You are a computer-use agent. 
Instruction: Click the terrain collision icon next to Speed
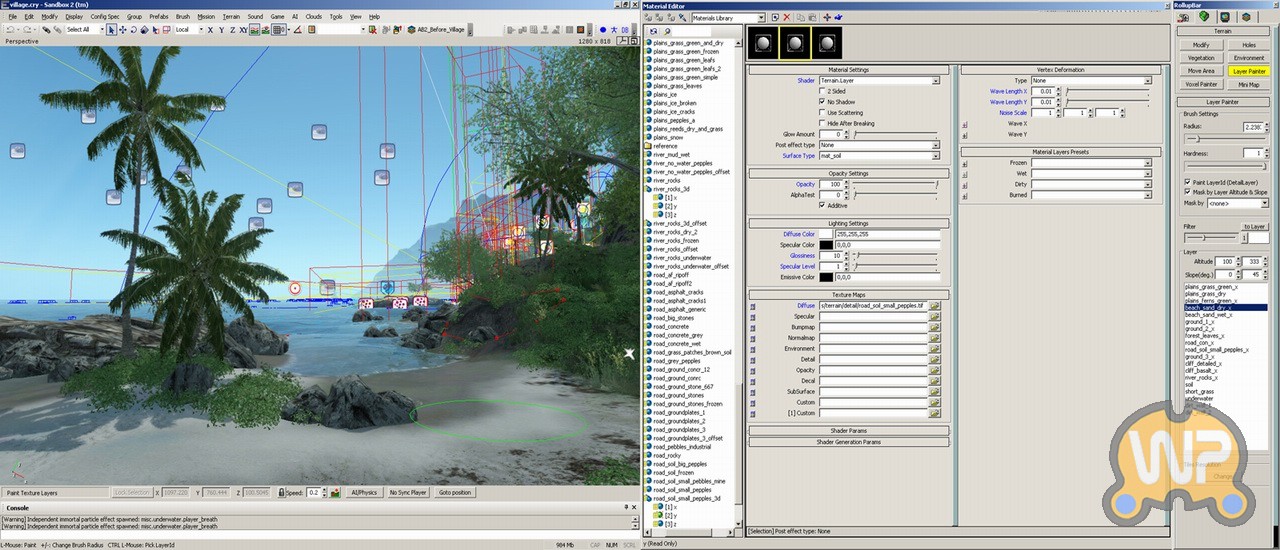tap(334, 493)
